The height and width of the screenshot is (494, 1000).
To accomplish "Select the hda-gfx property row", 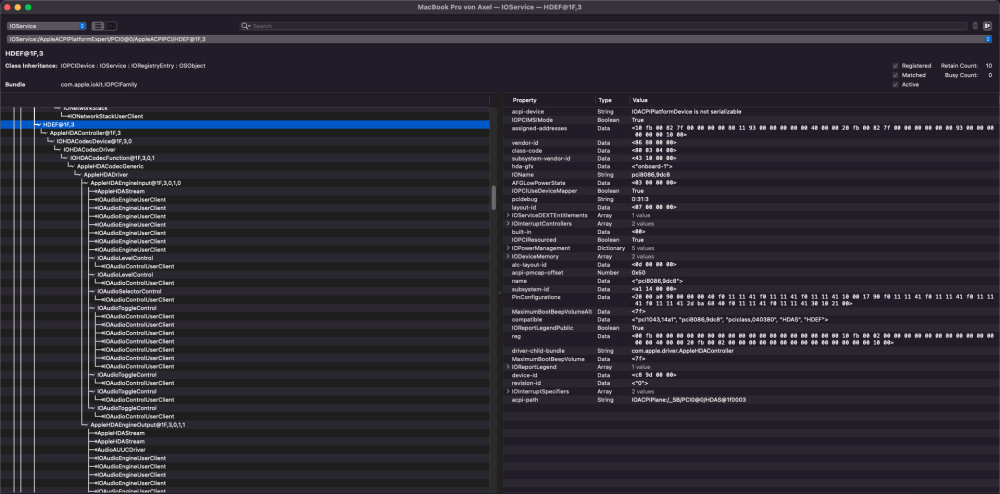I will click(x=751, y=166).
